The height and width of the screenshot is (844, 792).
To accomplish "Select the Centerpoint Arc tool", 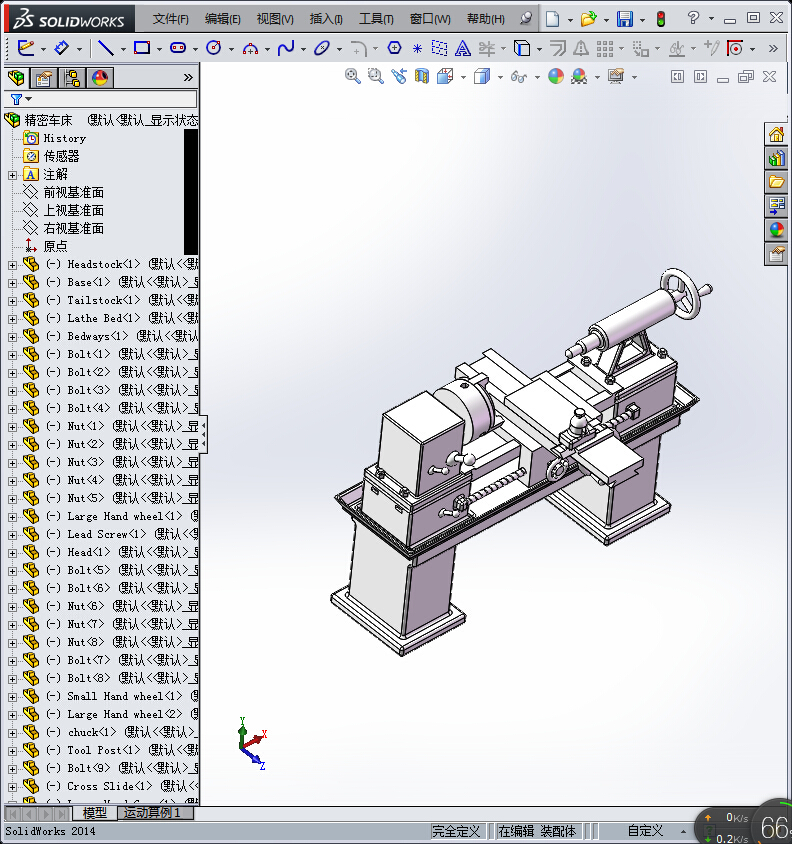I will pyautogui.click(x=250, y=49).
